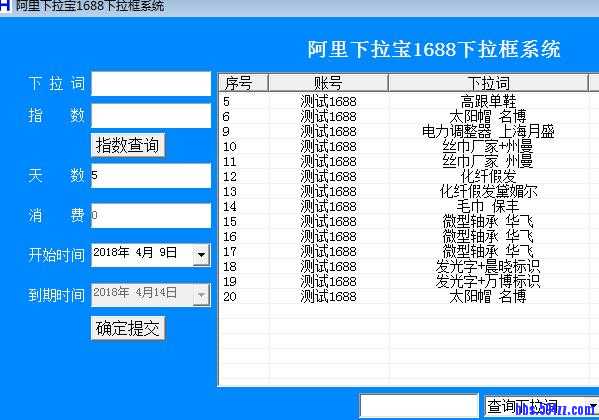Select row 15 微型轴承 华飞

(409, 222)
